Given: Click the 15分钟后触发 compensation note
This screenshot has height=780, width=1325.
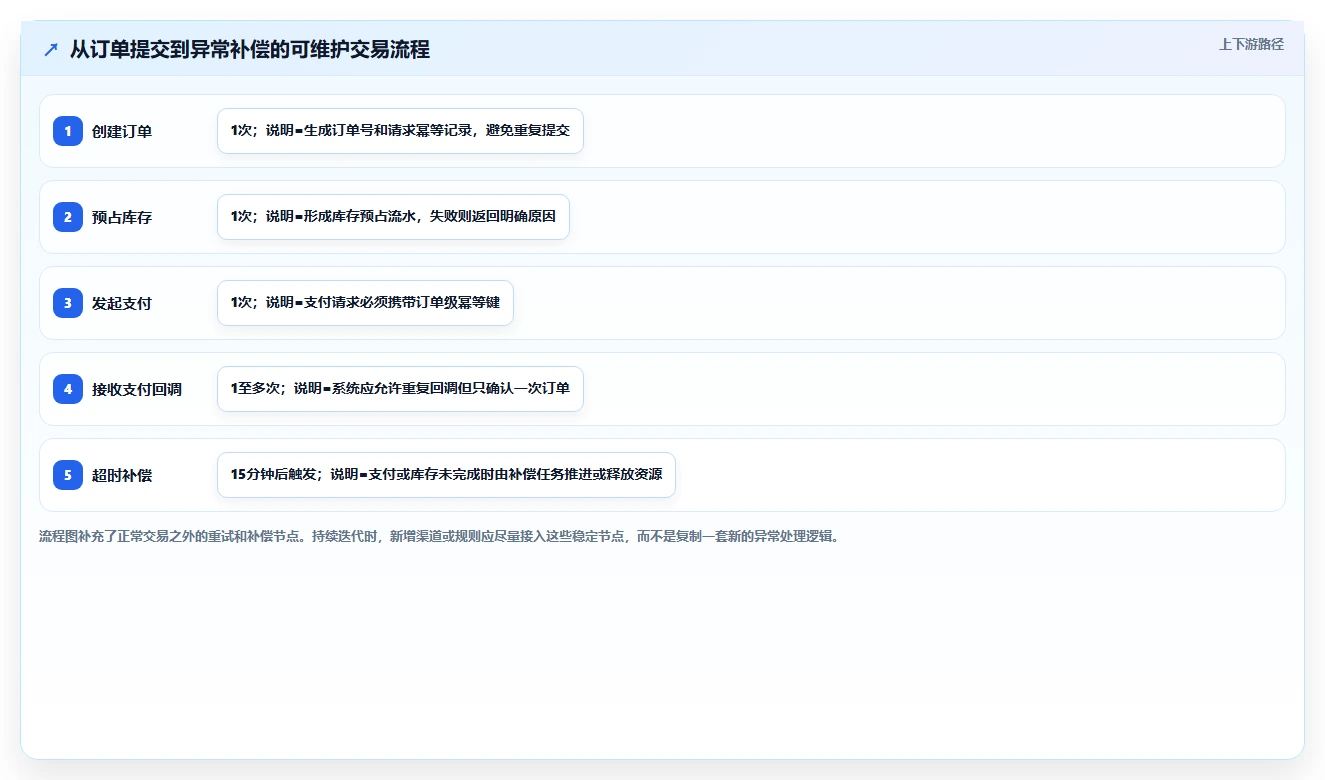Looking at the screenshot, I should [446, 475].
